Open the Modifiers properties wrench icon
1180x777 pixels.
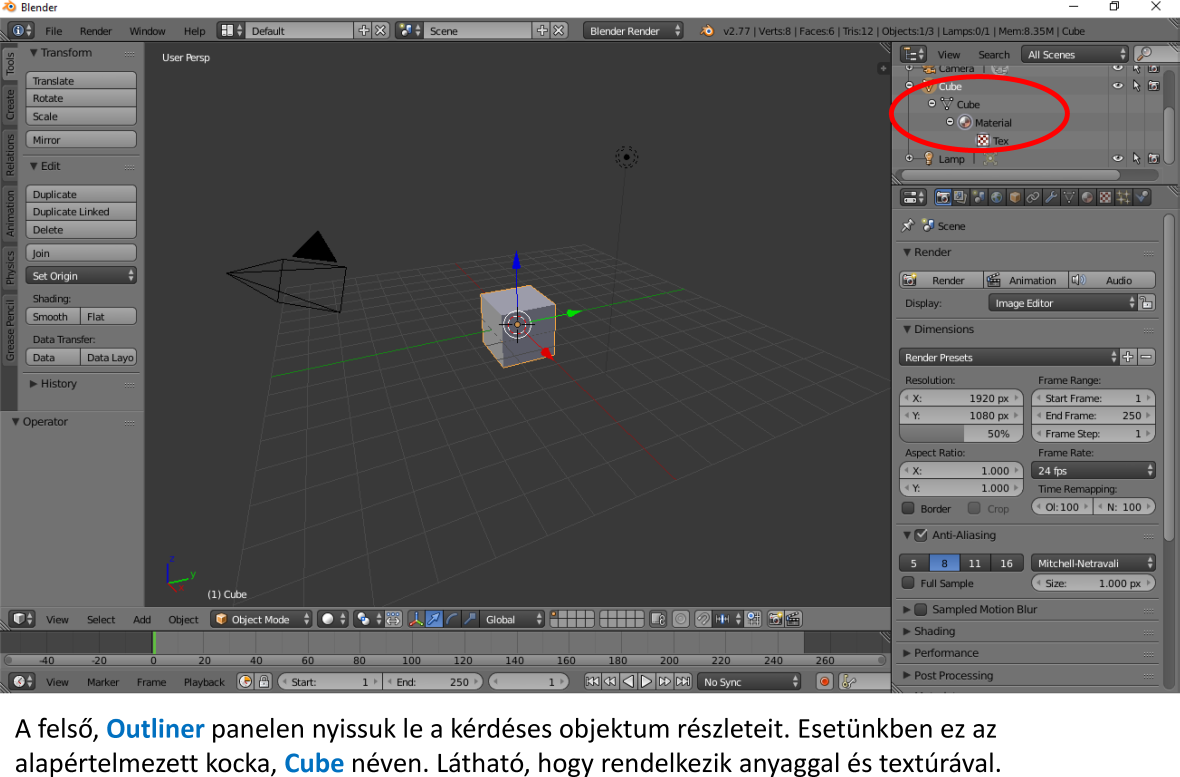[x=1051, y=197]
